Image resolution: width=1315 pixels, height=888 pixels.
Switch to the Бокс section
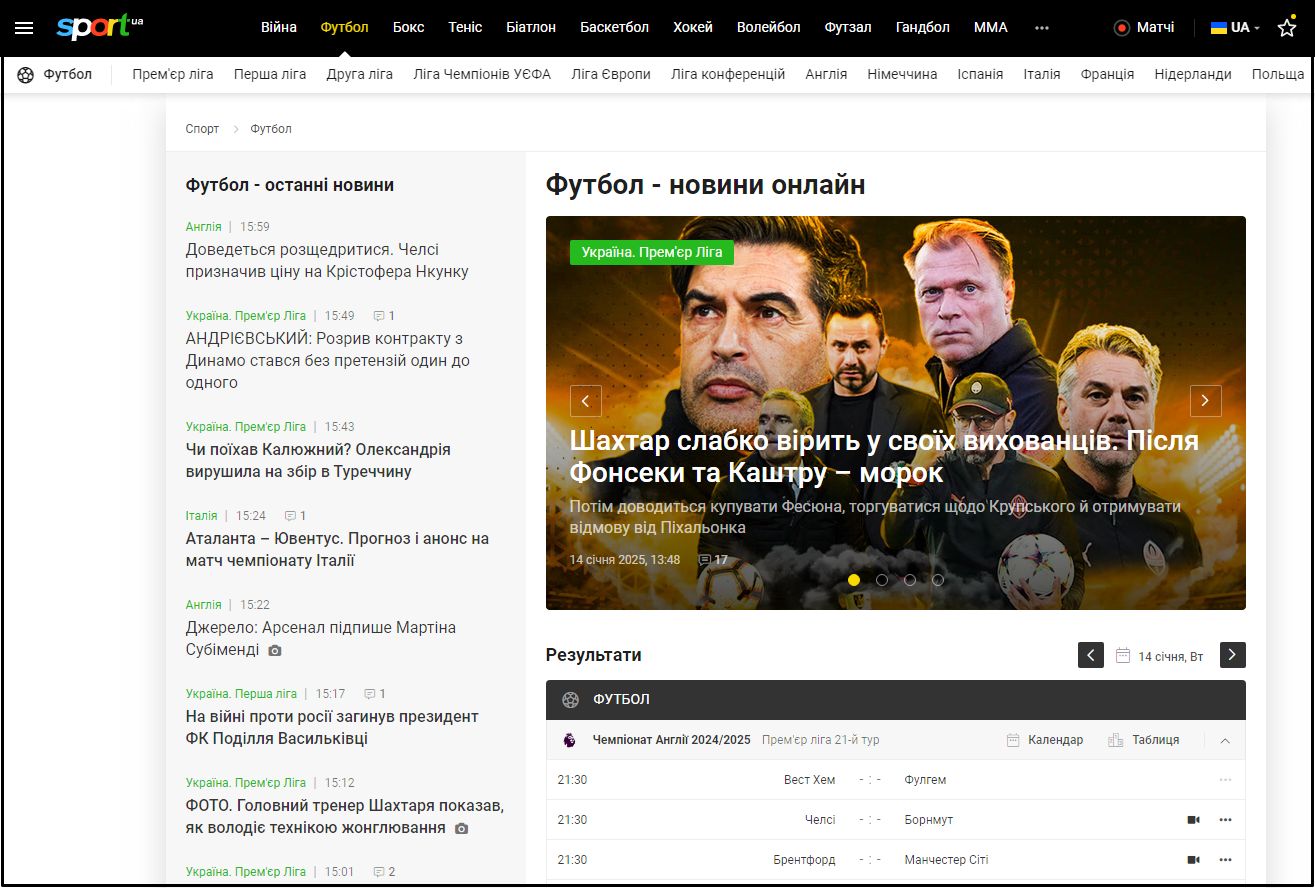(x=408, y=28)
